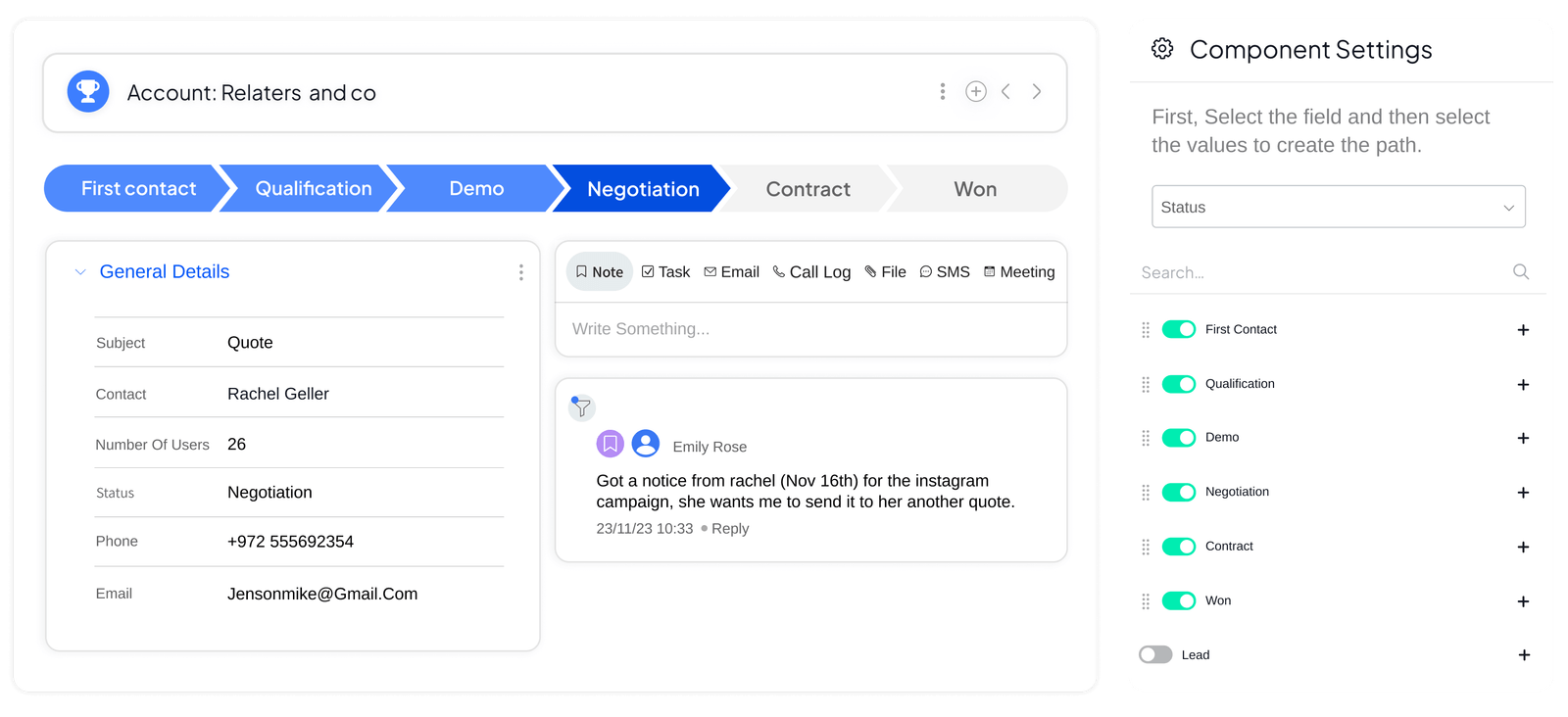The width and height of the screenshot is (1568, 717).
Task: Click Reply under Emily Rose's note
Action: click(x=730, y=529)
